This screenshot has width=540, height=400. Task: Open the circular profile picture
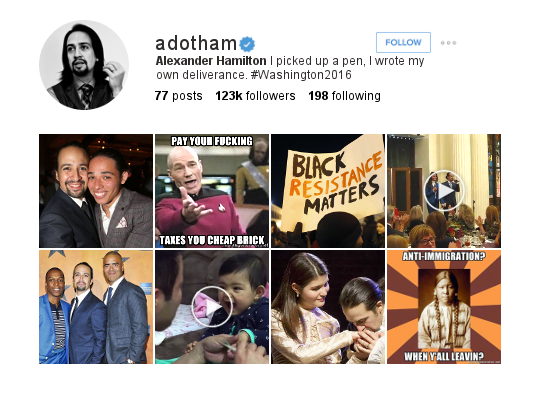[84, 65]
